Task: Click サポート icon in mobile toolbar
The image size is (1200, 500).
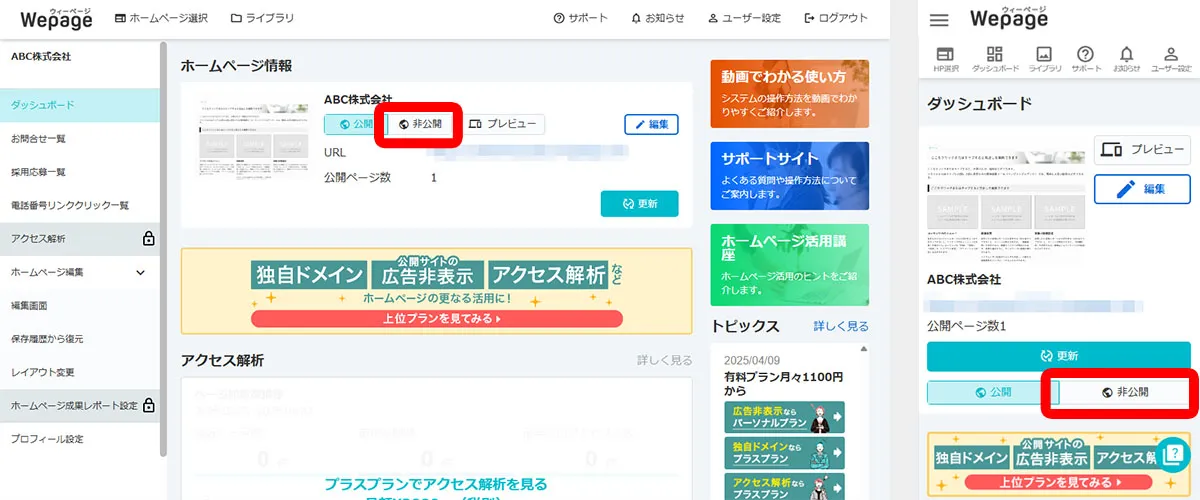Action: click(x=1086, y=59)
